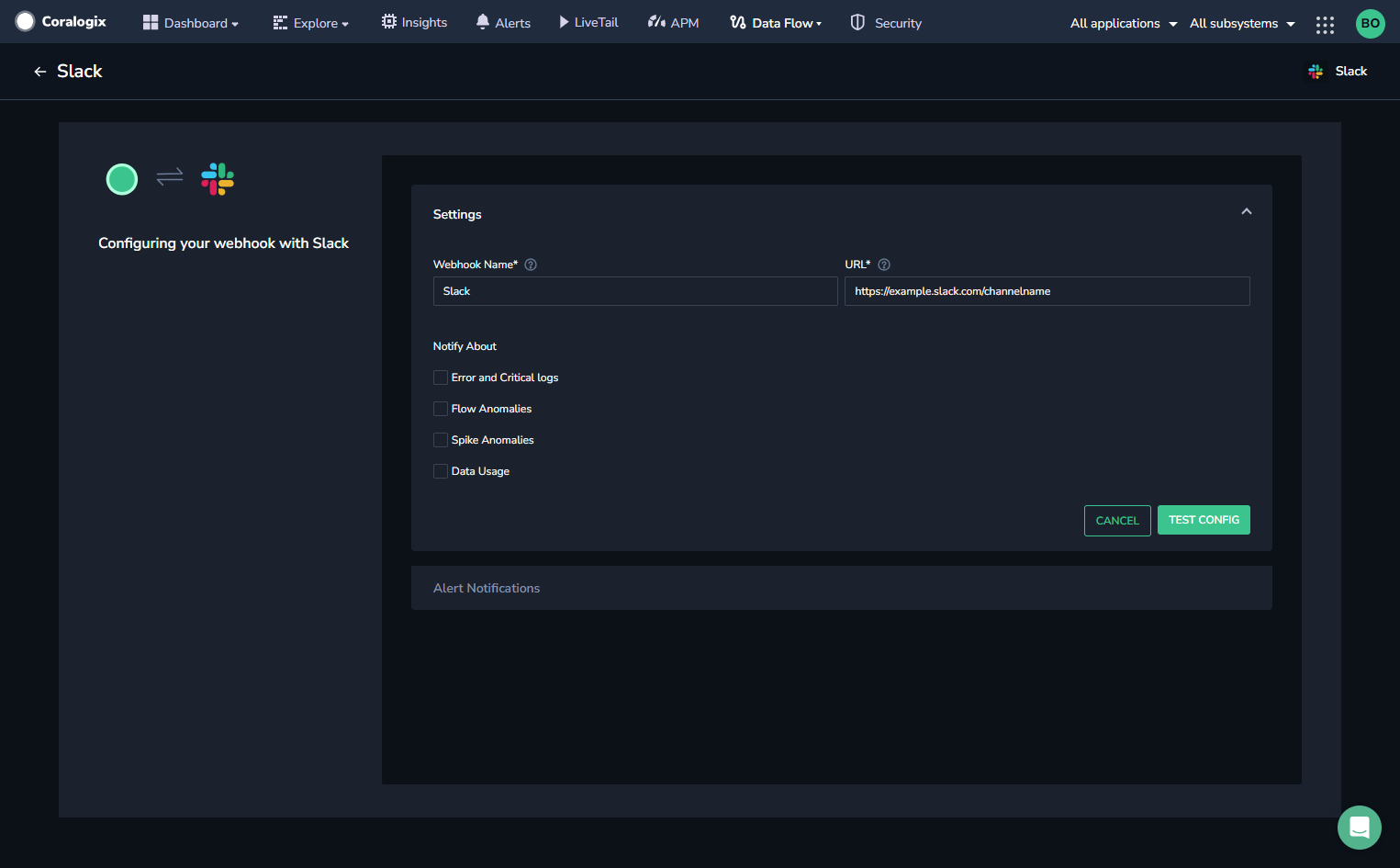Click the Slack page title text
Image resolution: width=1400 pixels, height=868 pixels.
[80, 72]
